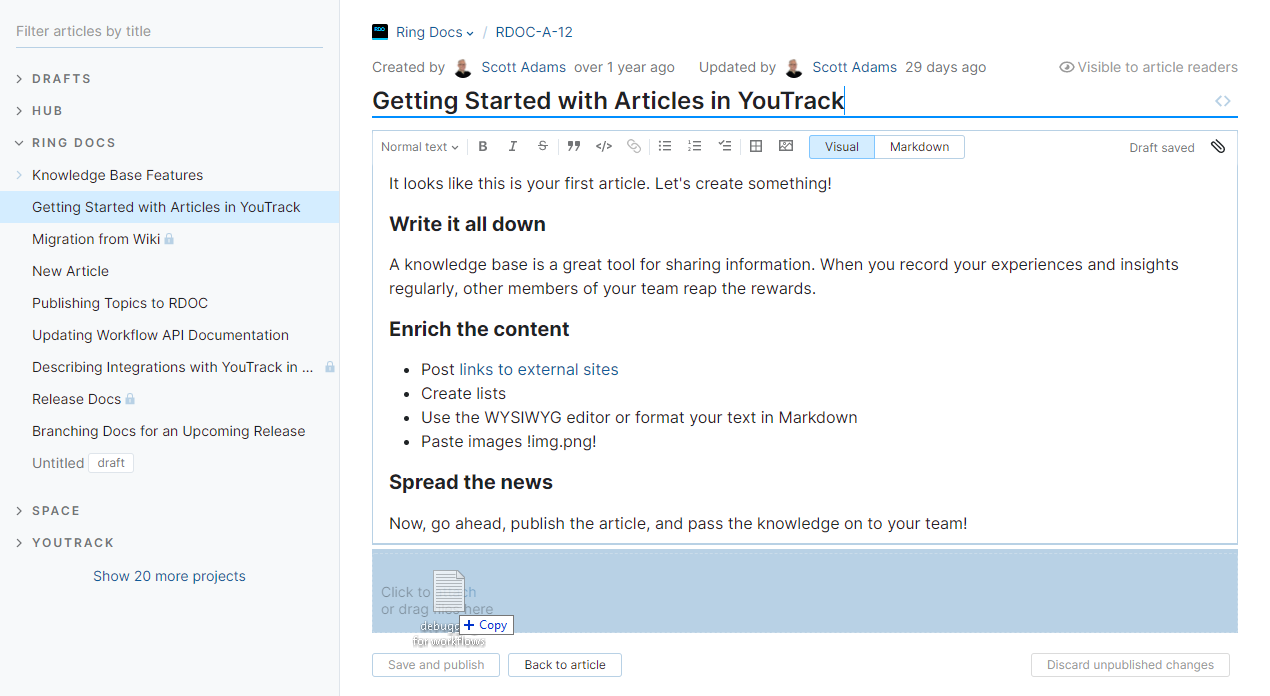Click the lock icon beside Release Docs

click(130, 399)
